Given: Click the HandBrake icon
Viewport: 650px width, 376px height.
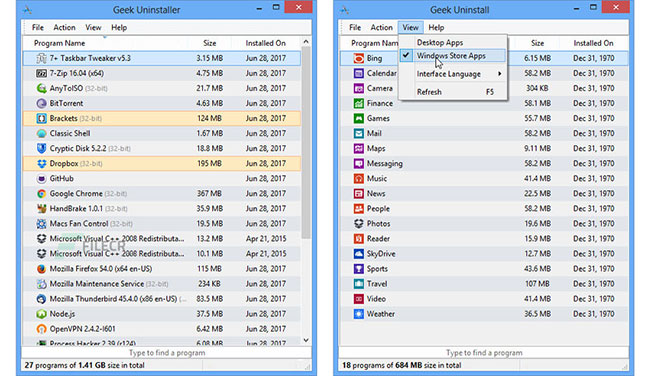Looking at the screenshot, I should tap(41, 209).
